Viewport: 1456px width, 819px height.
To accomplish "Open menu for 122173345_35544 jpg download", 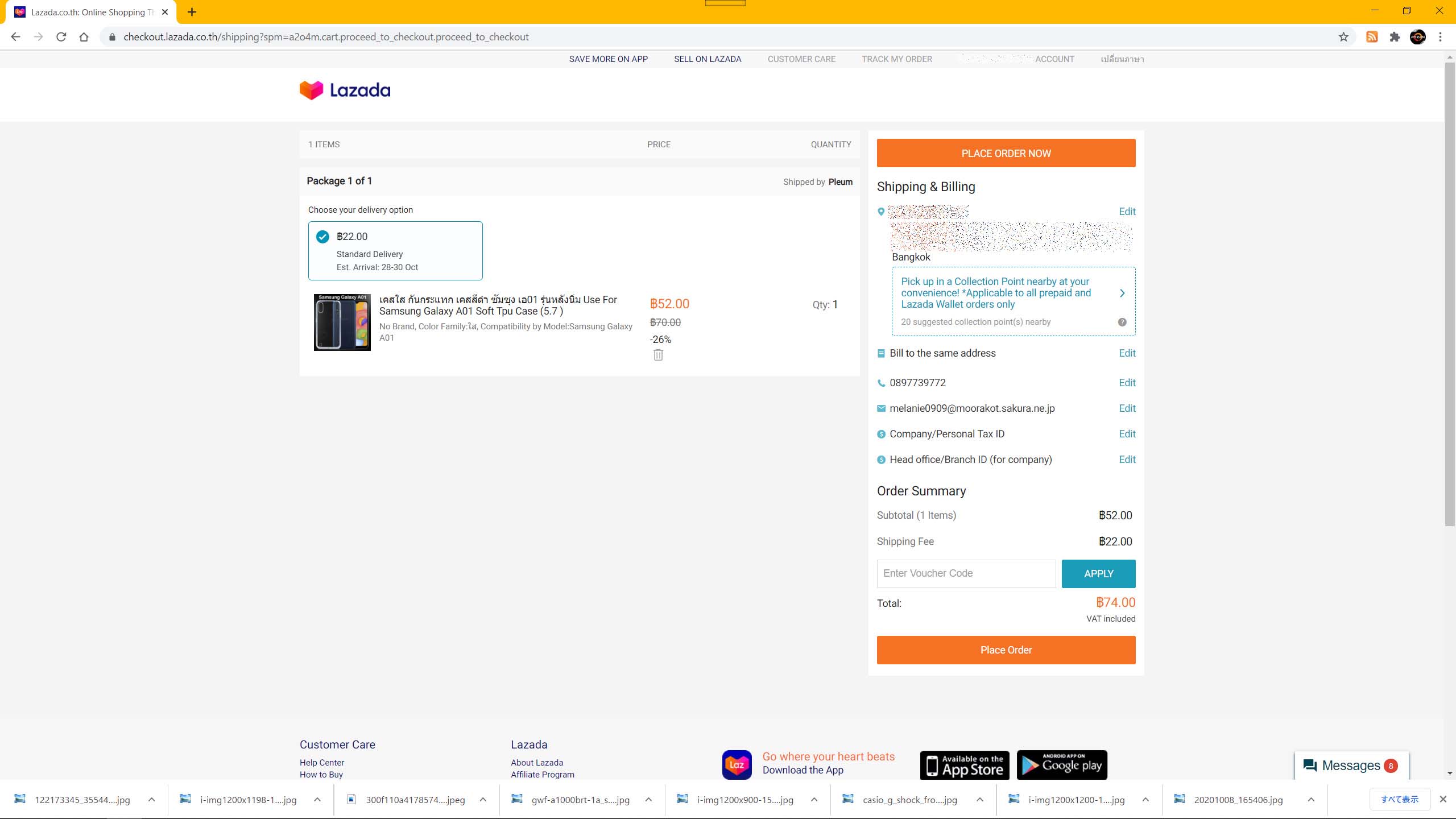I will tap(152, 800).
